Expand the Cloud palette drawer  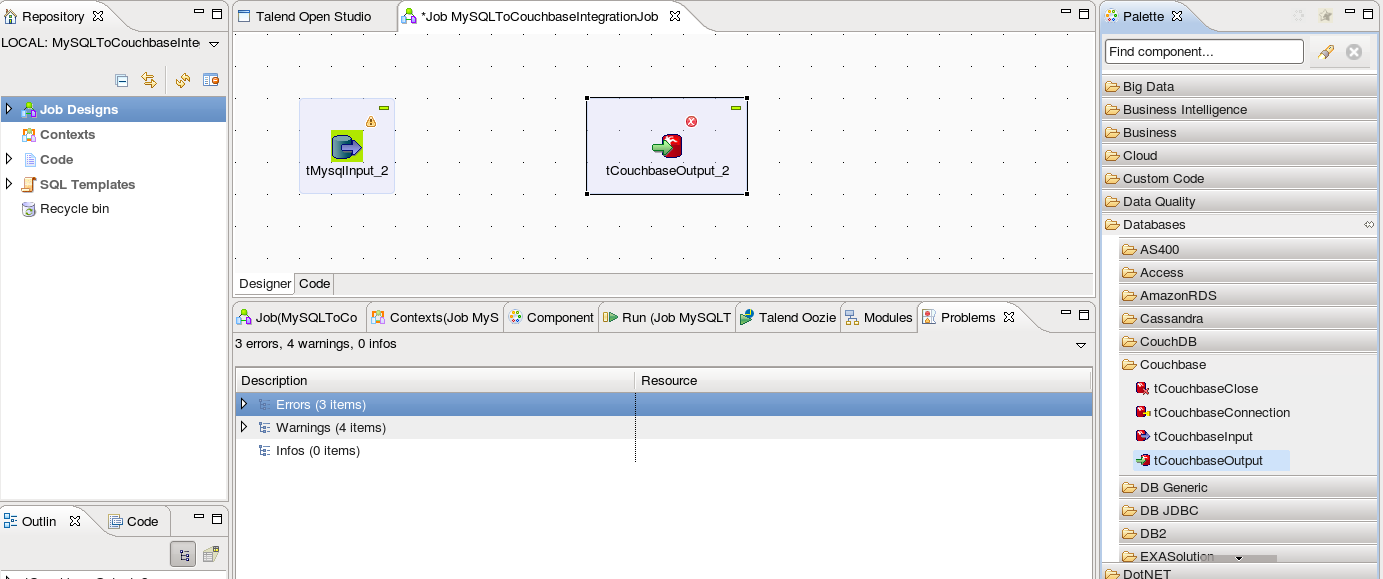1240,156
